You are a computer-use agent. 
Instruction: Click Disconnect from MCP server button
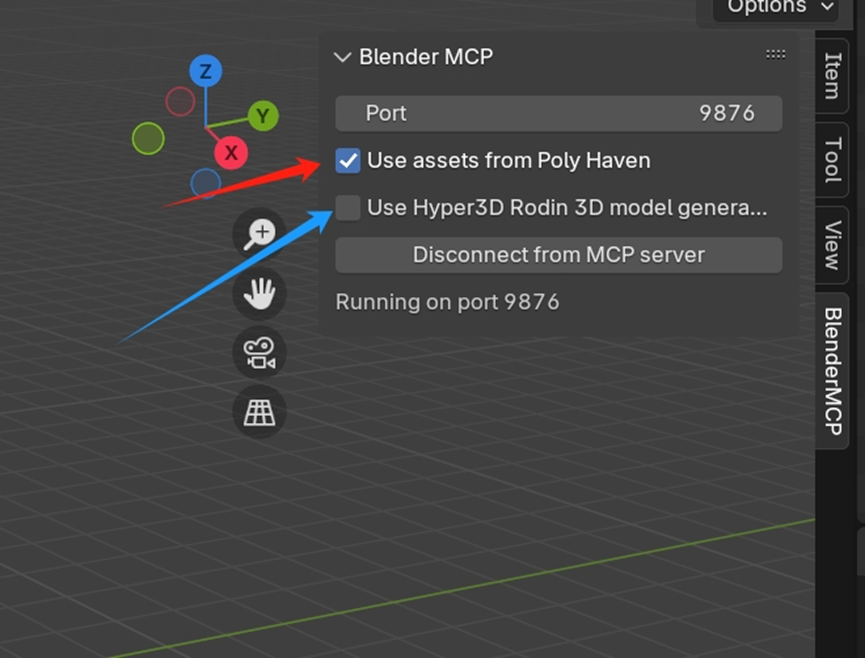[558, 255]
